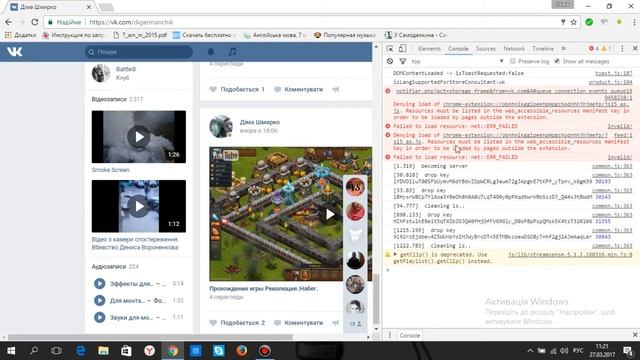Like the post with Подобається 2
640x360 pixels.
tap(237, 323)
